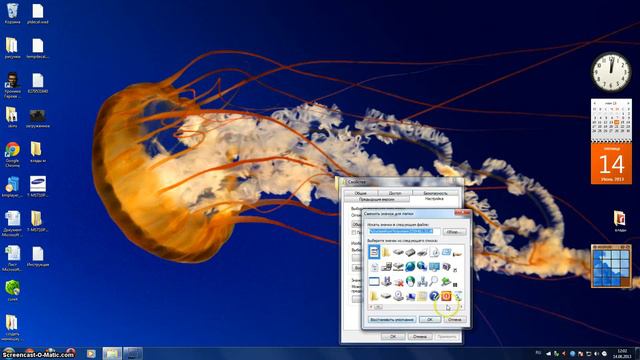This screenshot has height=360, width=640.
Task: Switch to the Безопасность tab in Properties
Action: 435,193
